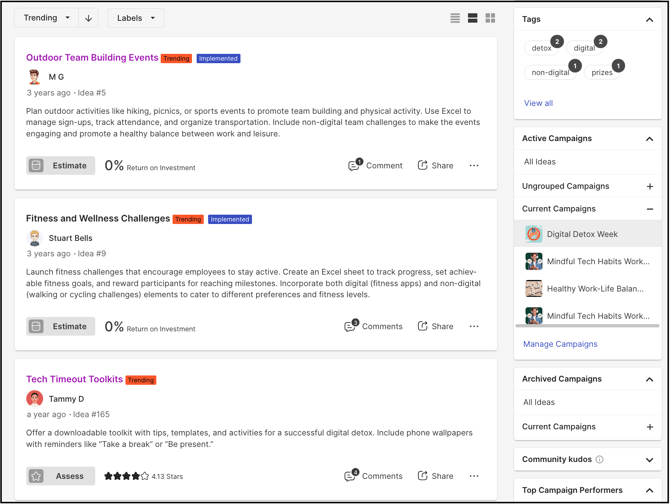This screenshot has height=504, width=670.
Task: Click M G's avatar picture
Action: pos(34,77)
